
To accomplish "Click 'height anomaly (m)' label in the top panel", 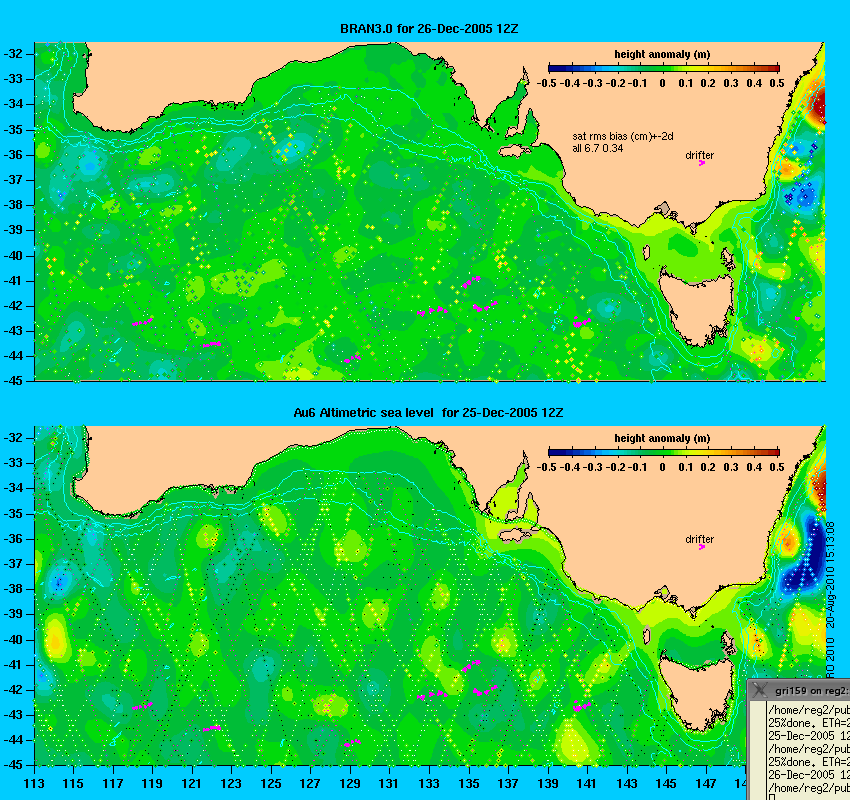I will [662, 54].
